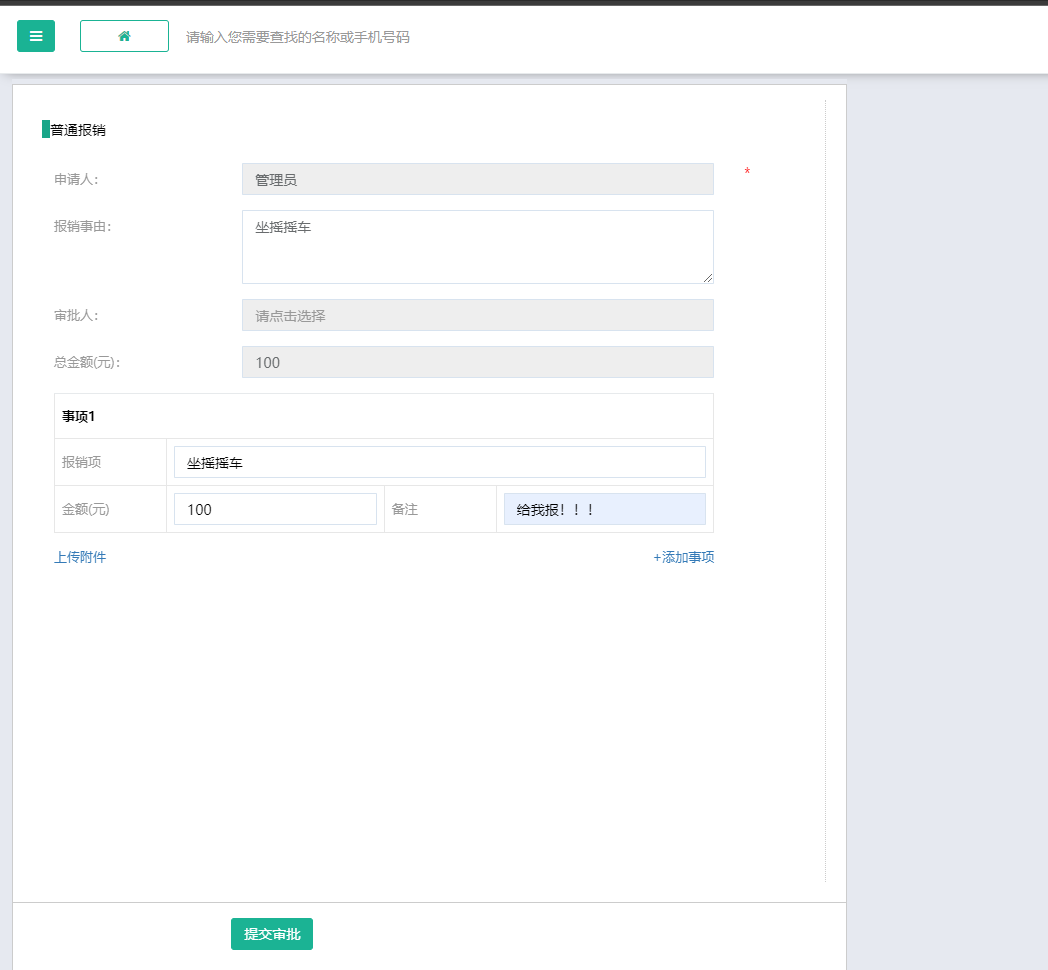Click the 普通报销 section title

pos(78,130)
